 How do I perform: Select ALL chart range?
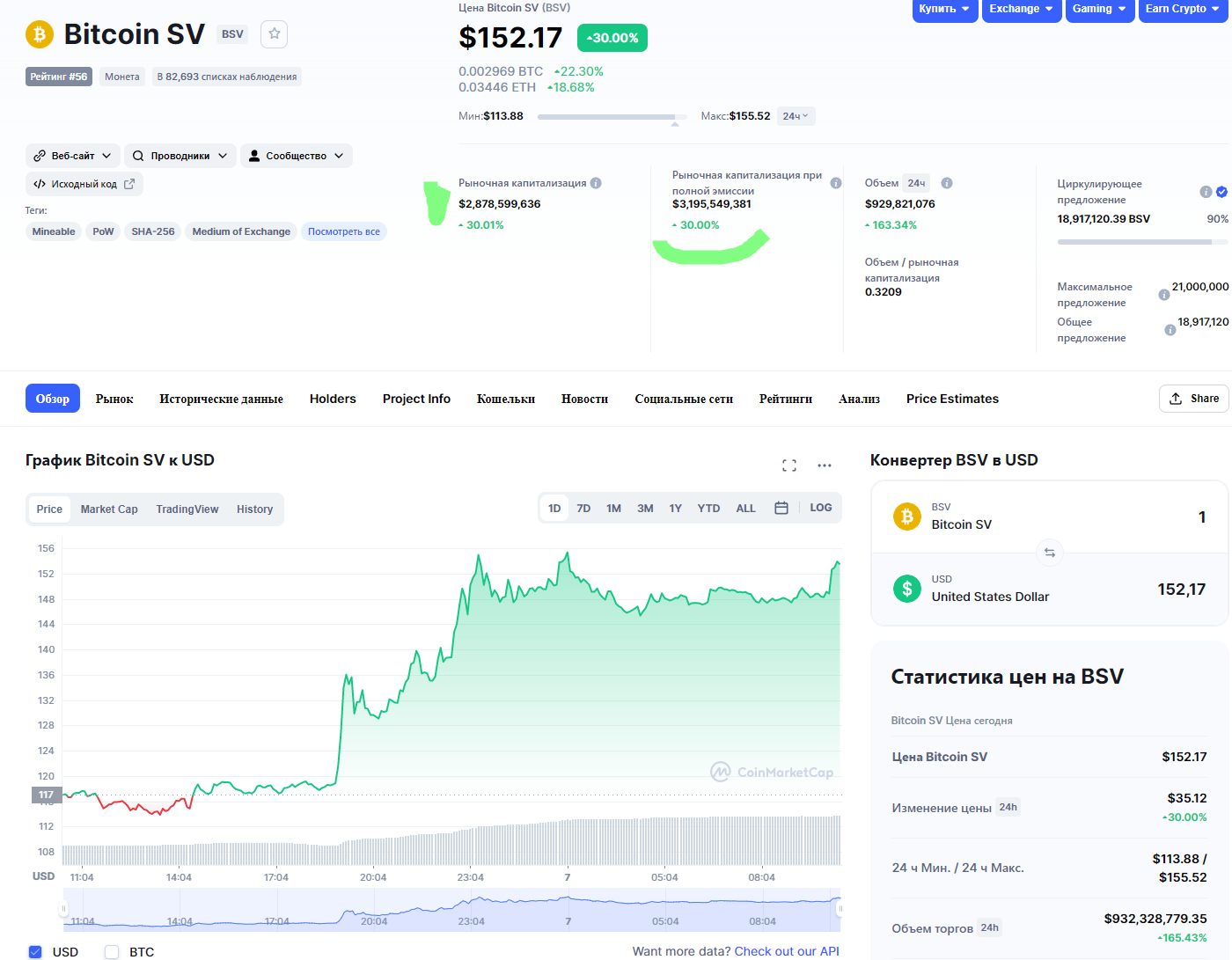746,509
